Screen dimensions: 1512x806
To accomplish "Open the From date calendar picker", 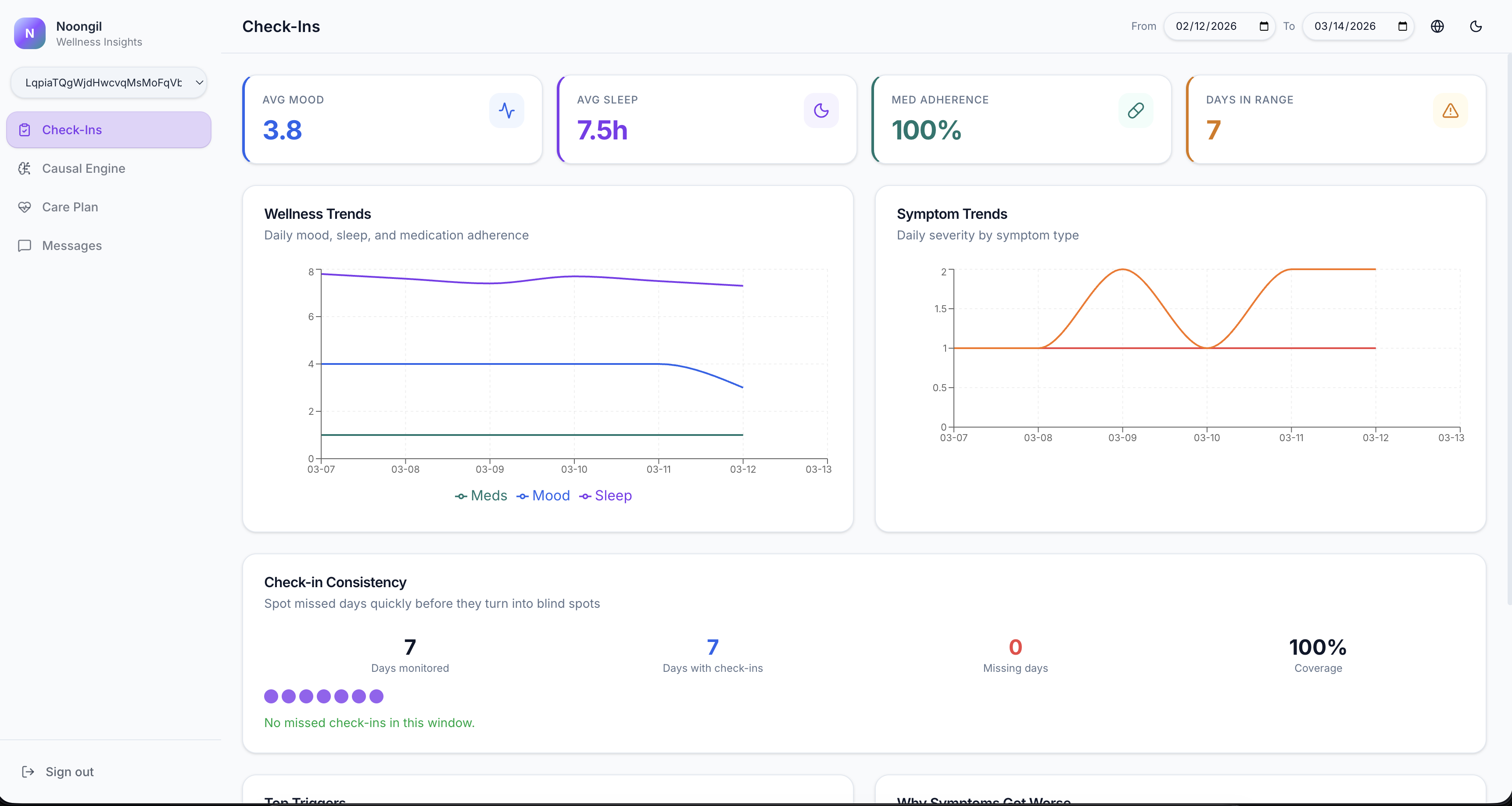I will point(1264,26).
